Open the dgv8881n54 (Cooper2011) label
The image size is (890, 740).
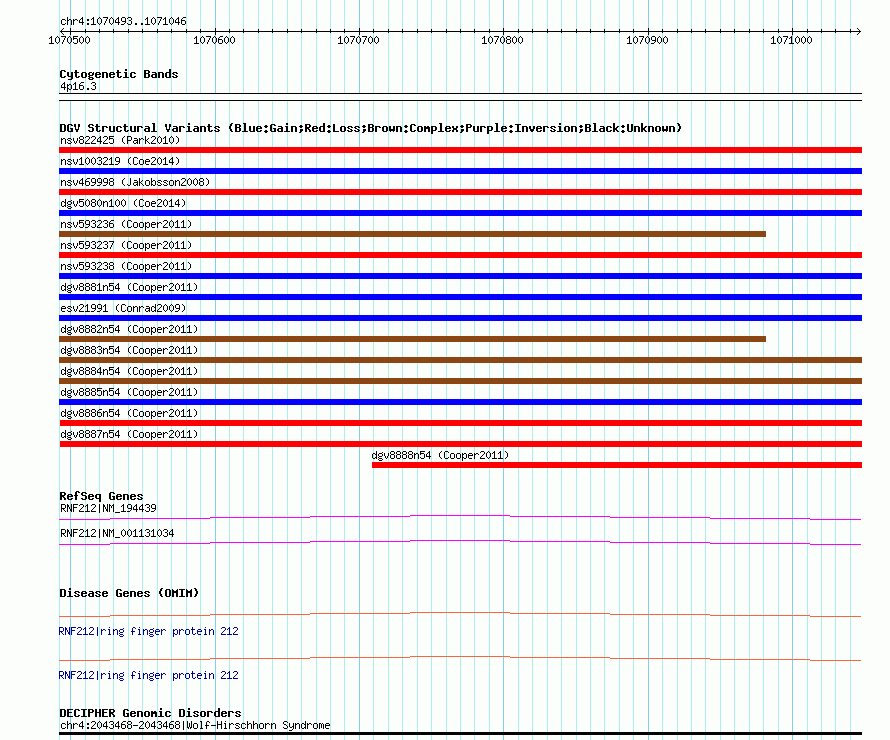click(x=129, y=287)
